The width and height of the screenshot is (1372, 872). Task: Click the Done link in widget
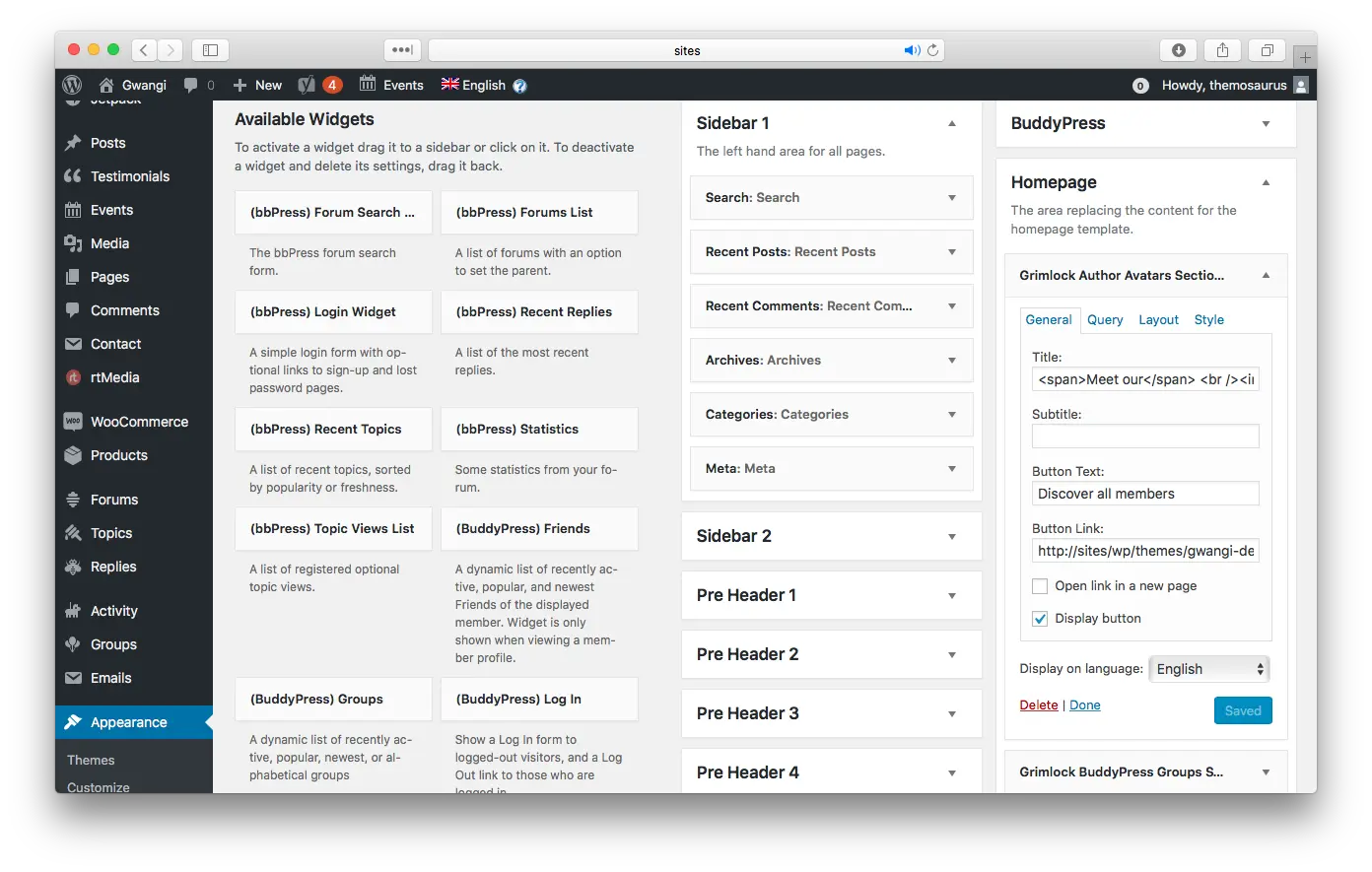(x=1085, y=705)
